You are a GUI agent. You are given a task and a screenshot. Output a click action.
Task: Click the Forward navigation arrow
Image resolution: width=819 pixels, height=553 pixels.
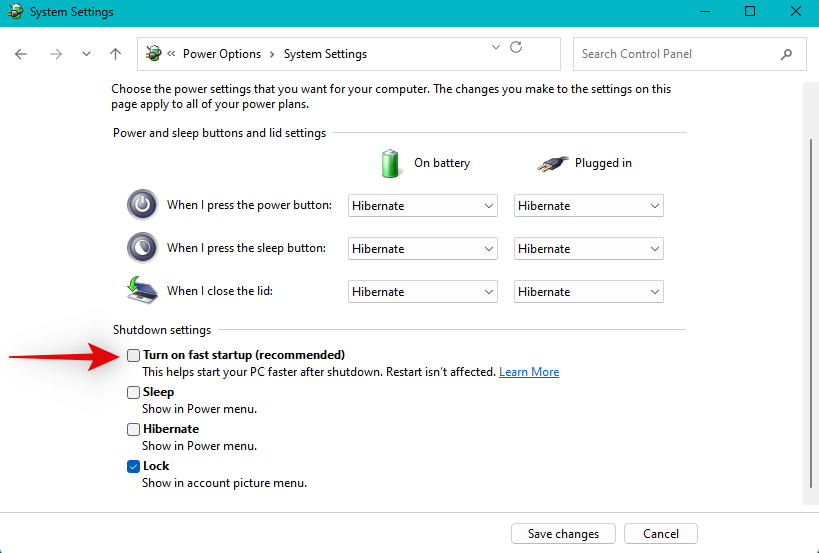[55, 54]
